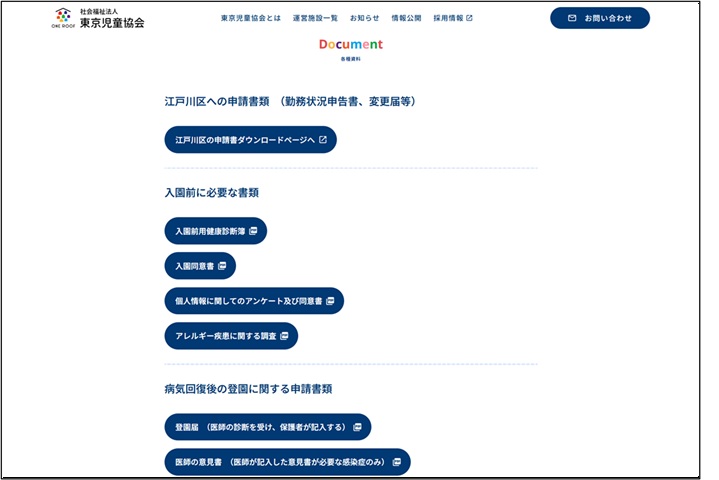This screenshot has height=480, width=719.
Task: Click external link icon on 江戸川区 download button
Action: (323, 140)
